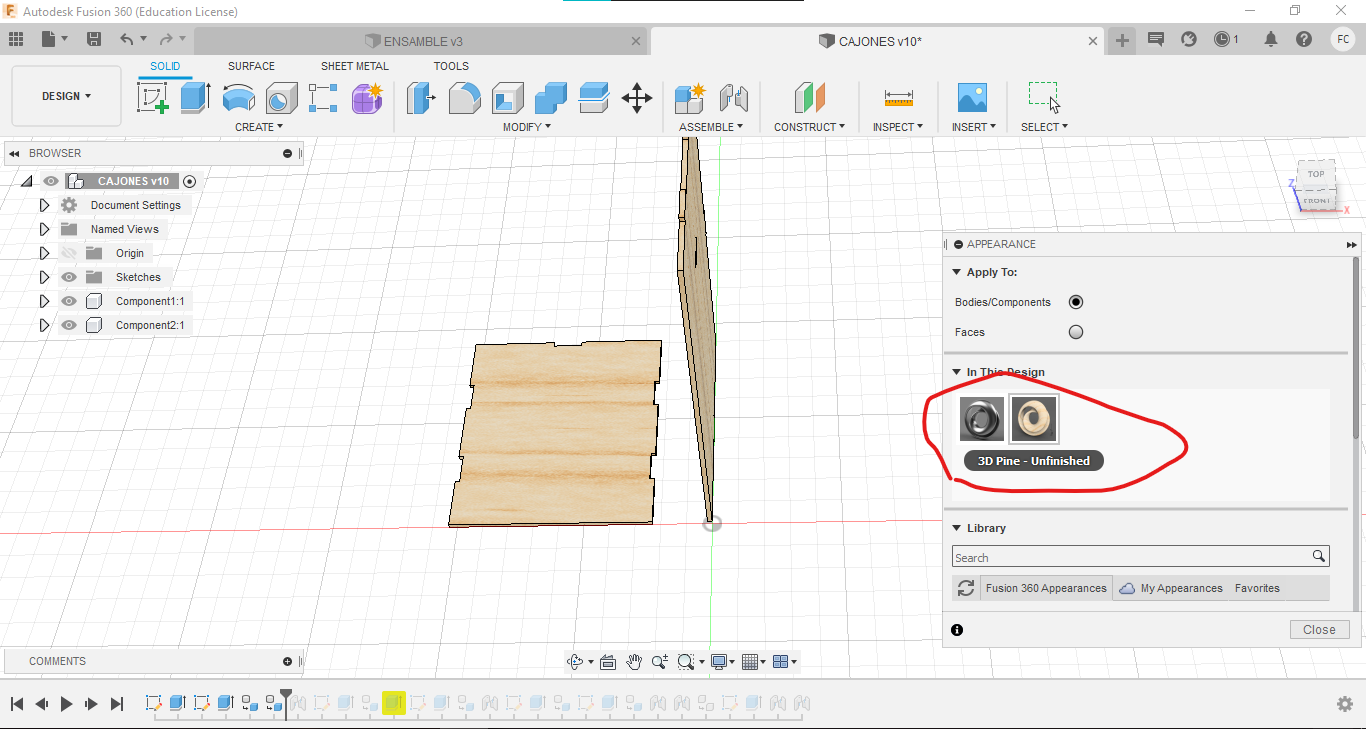Activate the Move/Copy arrows tool
This screenshot has width=1366, height=729.
637,98
